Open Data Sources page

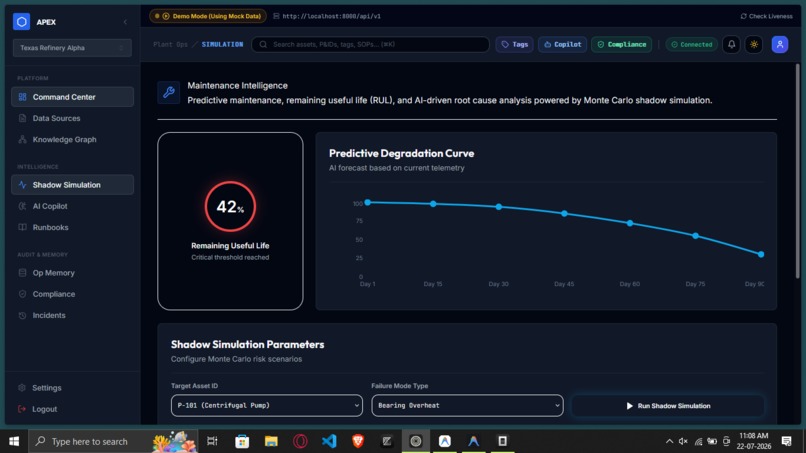pos(72,118)
